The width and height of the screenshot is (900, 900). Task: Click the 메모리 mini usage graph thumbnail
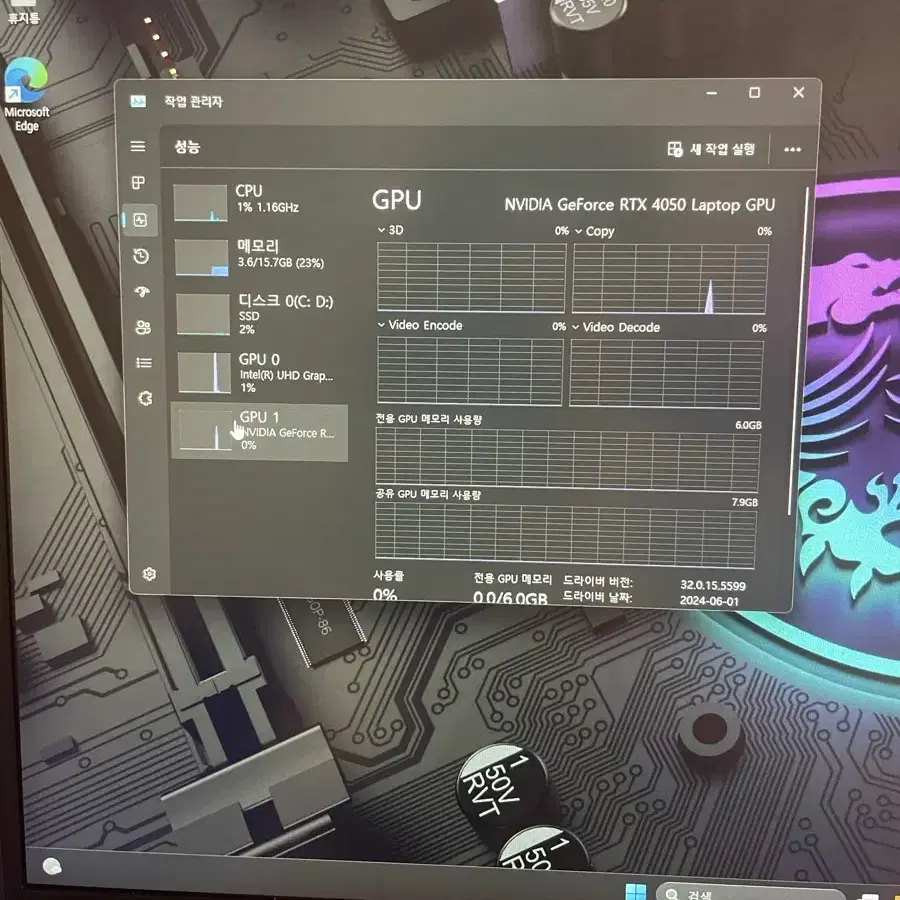[201, 258]
